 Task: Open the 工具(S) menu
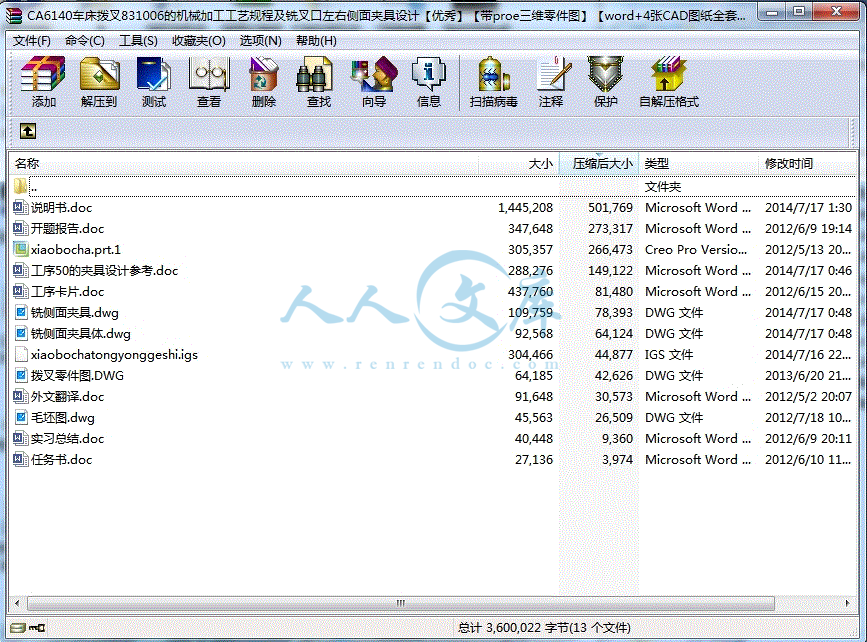tap(138, 40)
